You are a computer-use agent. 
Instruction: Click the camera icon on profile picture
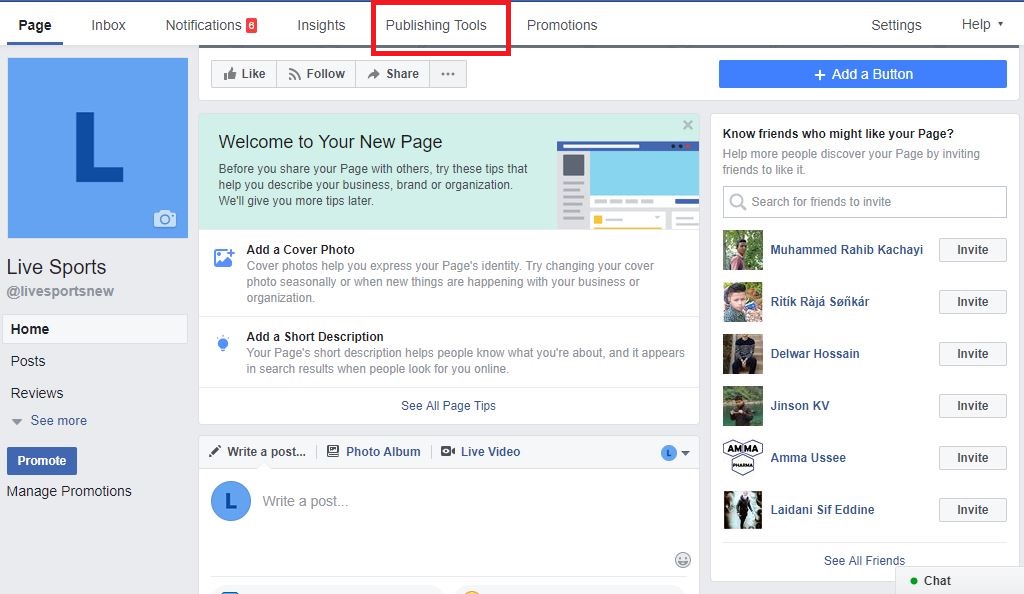[x=165, y=219]
